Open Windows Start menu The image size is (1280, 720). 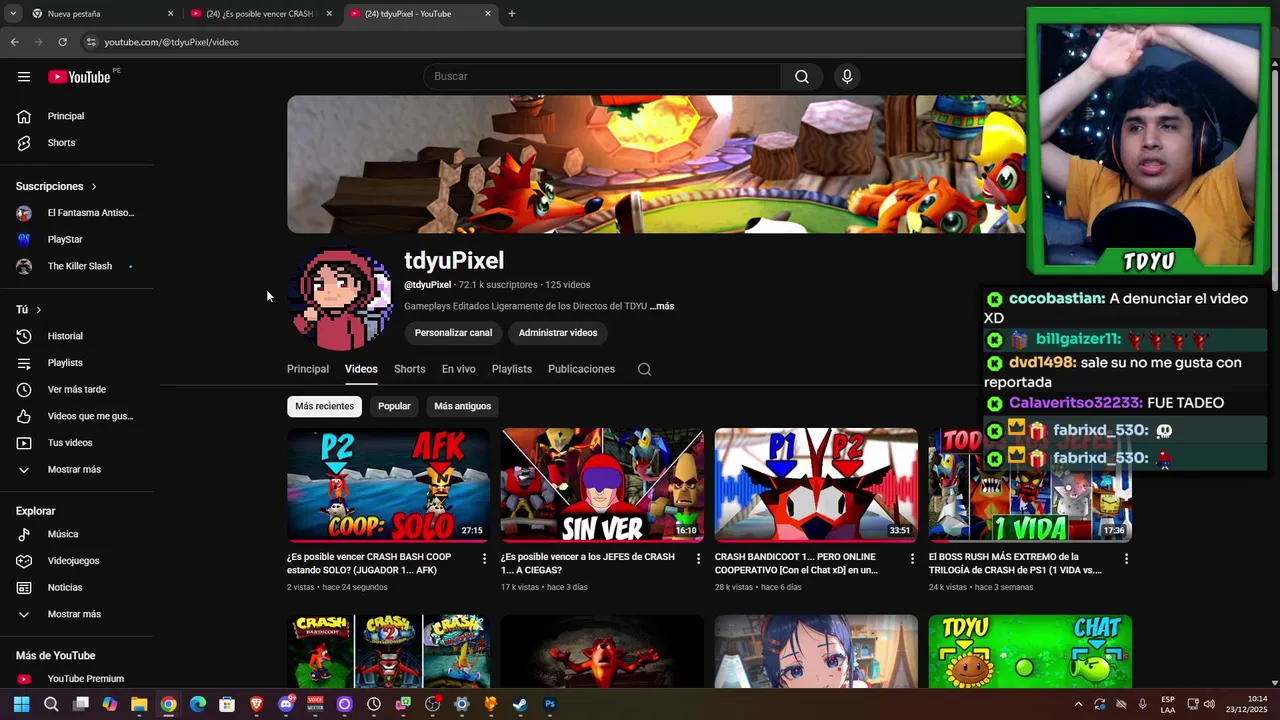pos(22,704)
